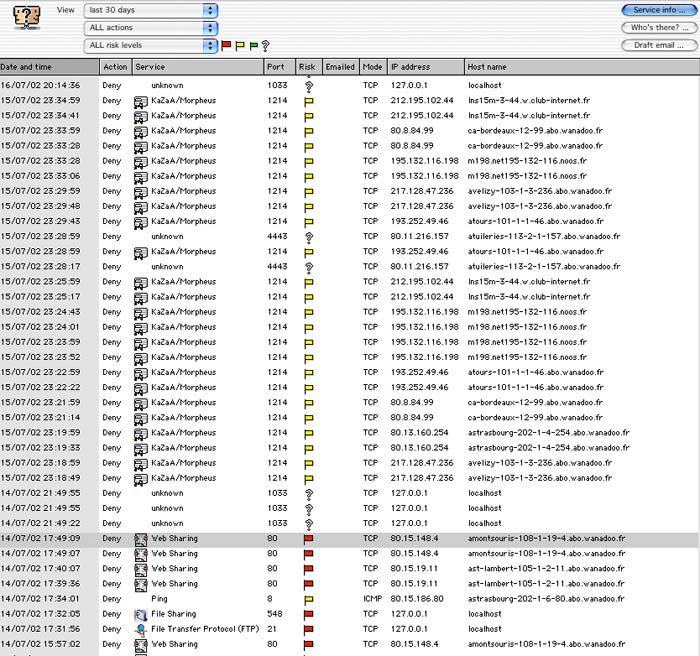Click red flag in File Sharing row
Image resolution: width=700 pixels, height=656 pixels.
click(308, 615)
